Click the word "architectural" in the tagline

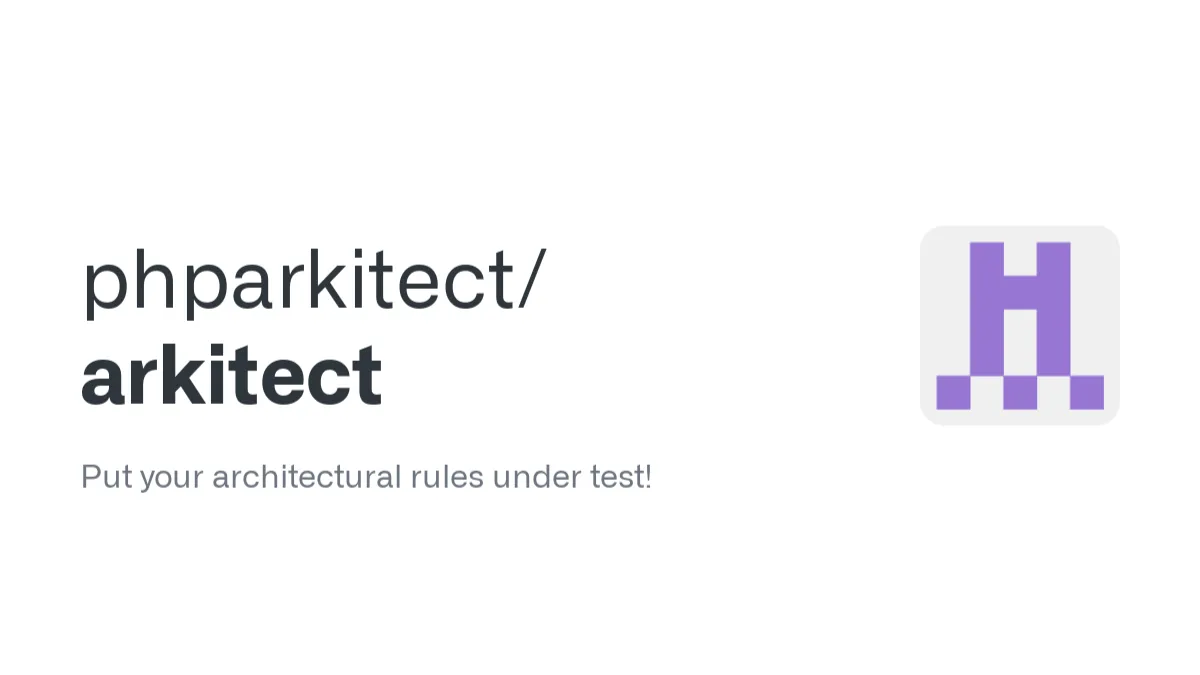point(306,477)
